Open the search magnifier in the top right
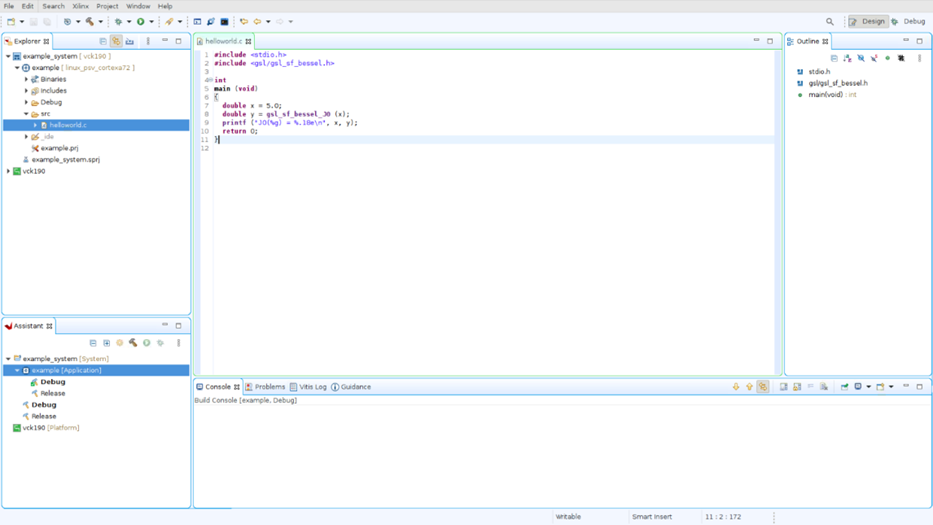The width and height of the screenshot is (933, 525). [x=829, y=21]
